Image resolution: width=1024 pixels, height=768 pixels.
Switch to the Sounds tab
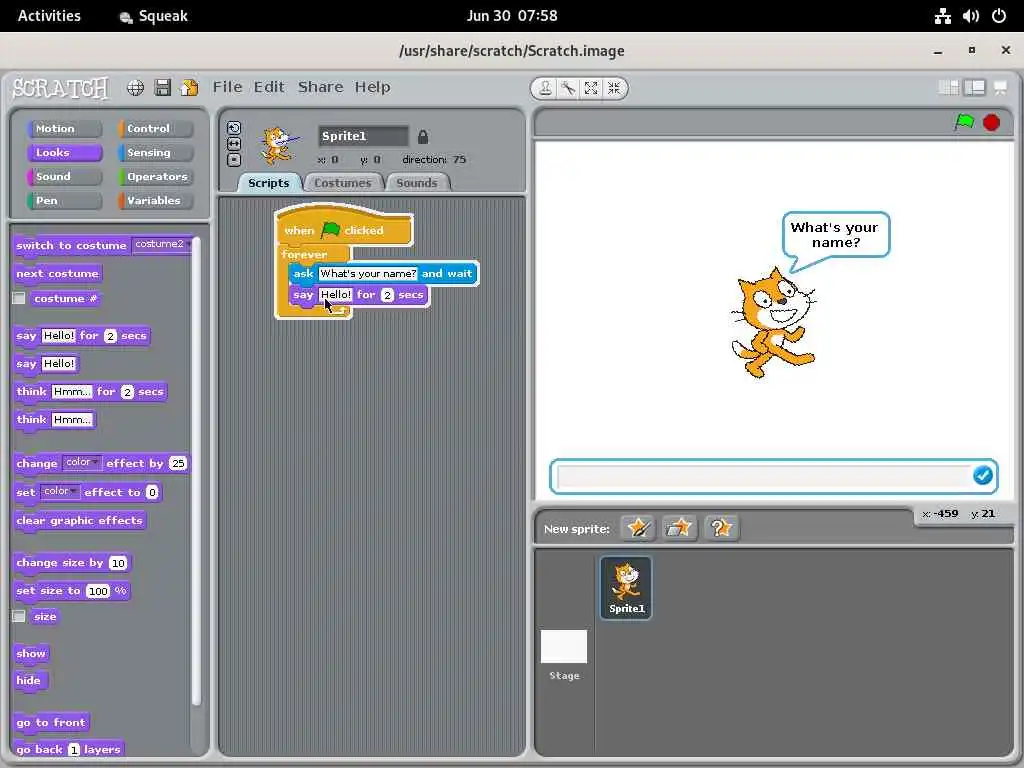pos(417,183)
